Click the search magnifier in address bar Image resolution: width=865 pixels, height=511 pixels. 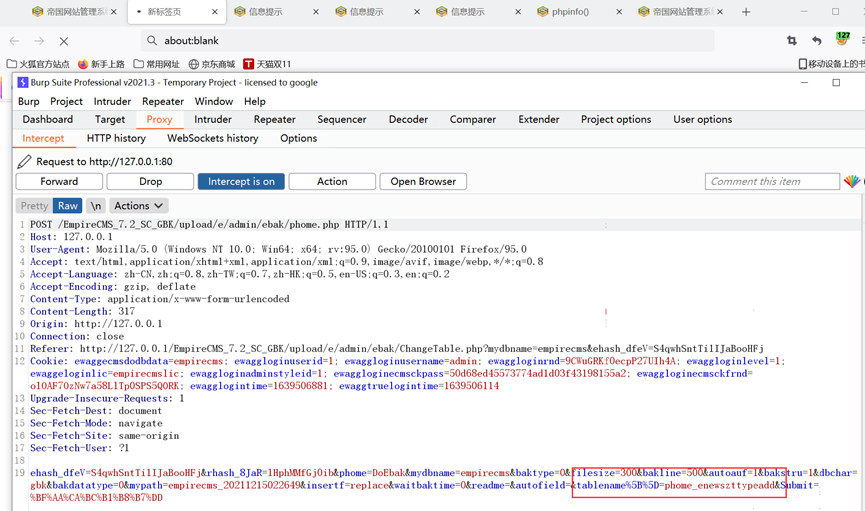click(x=152, y=40)
